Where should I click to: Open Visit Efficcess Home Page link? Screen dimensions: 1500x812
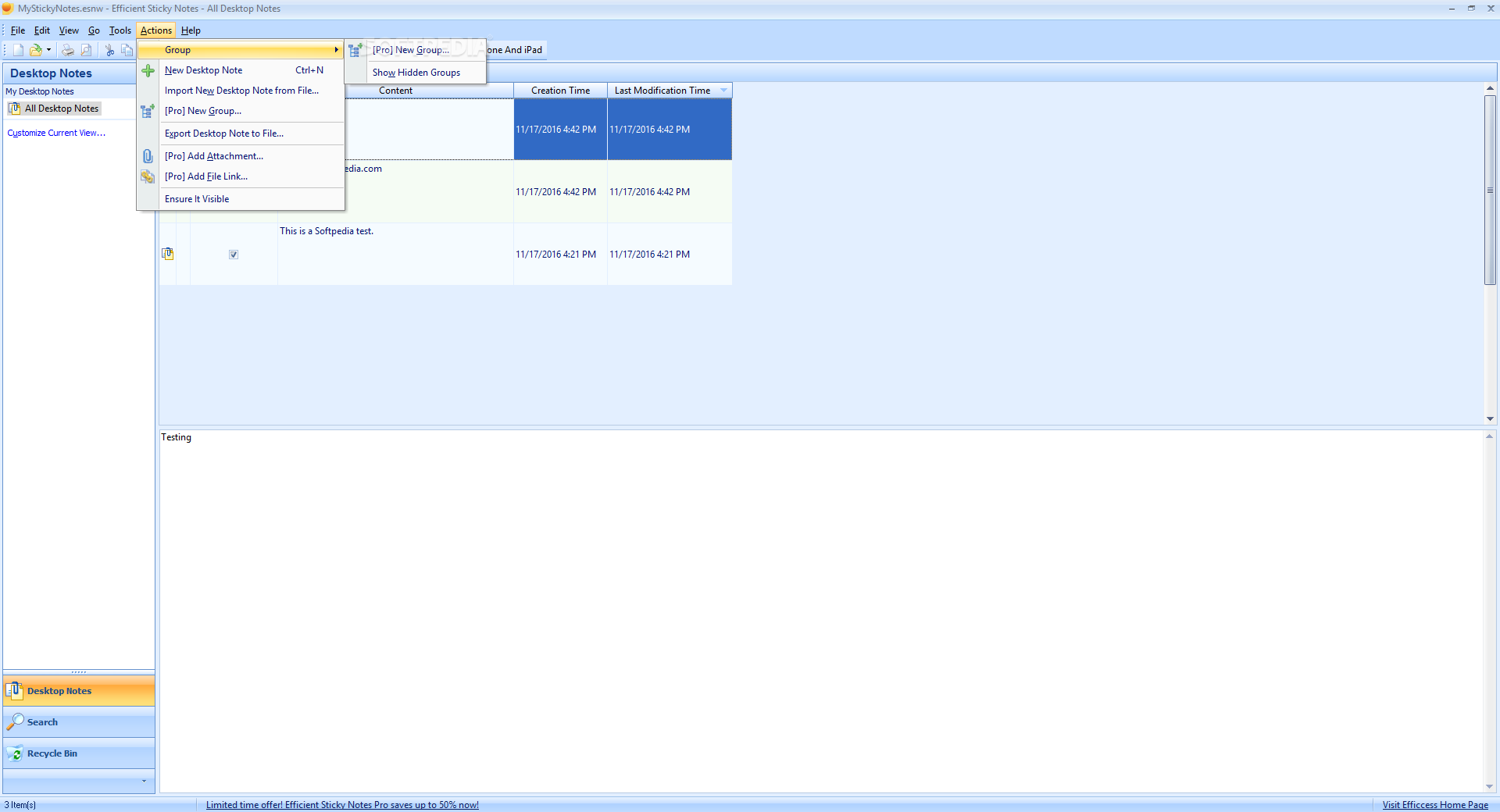tap(1435, 805)
